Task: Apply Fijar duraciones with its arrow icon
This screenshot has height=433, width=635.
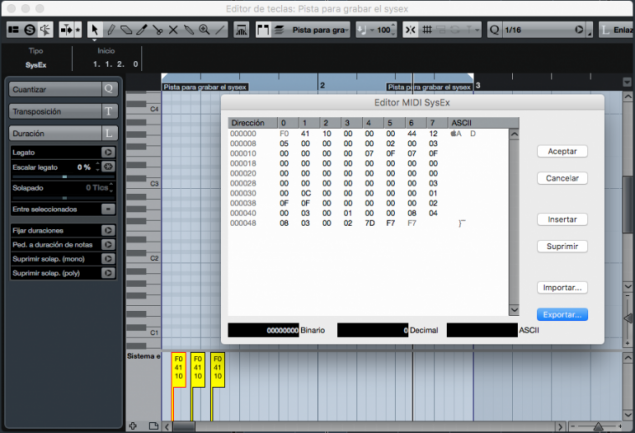Action: (x=108, y=230)
